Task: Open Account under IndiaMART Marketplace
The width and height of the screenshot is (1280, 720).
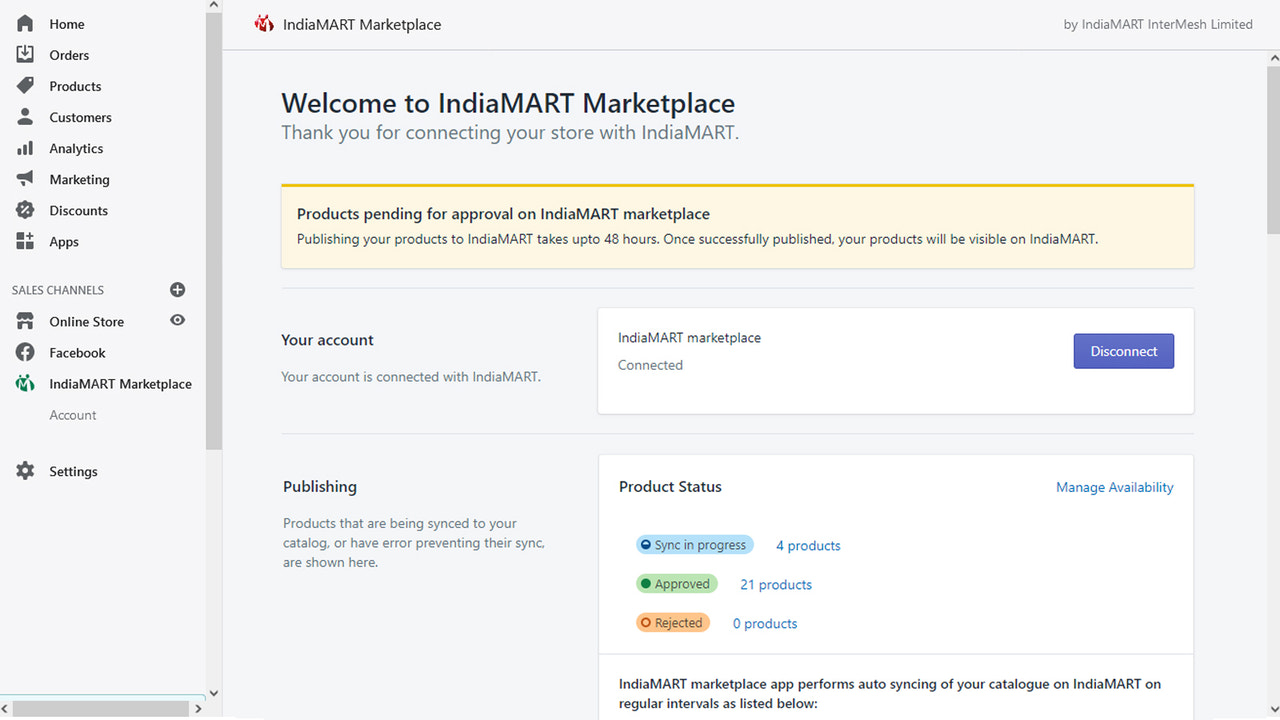Action: (73, 415)
